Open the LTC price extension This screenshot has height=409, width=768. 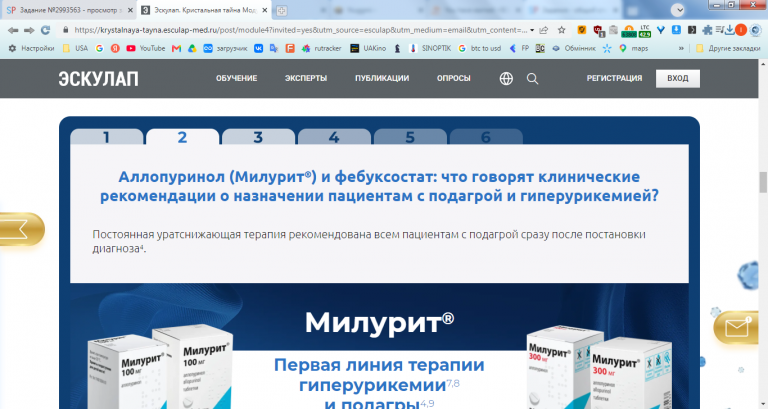(x=645, y=31)
